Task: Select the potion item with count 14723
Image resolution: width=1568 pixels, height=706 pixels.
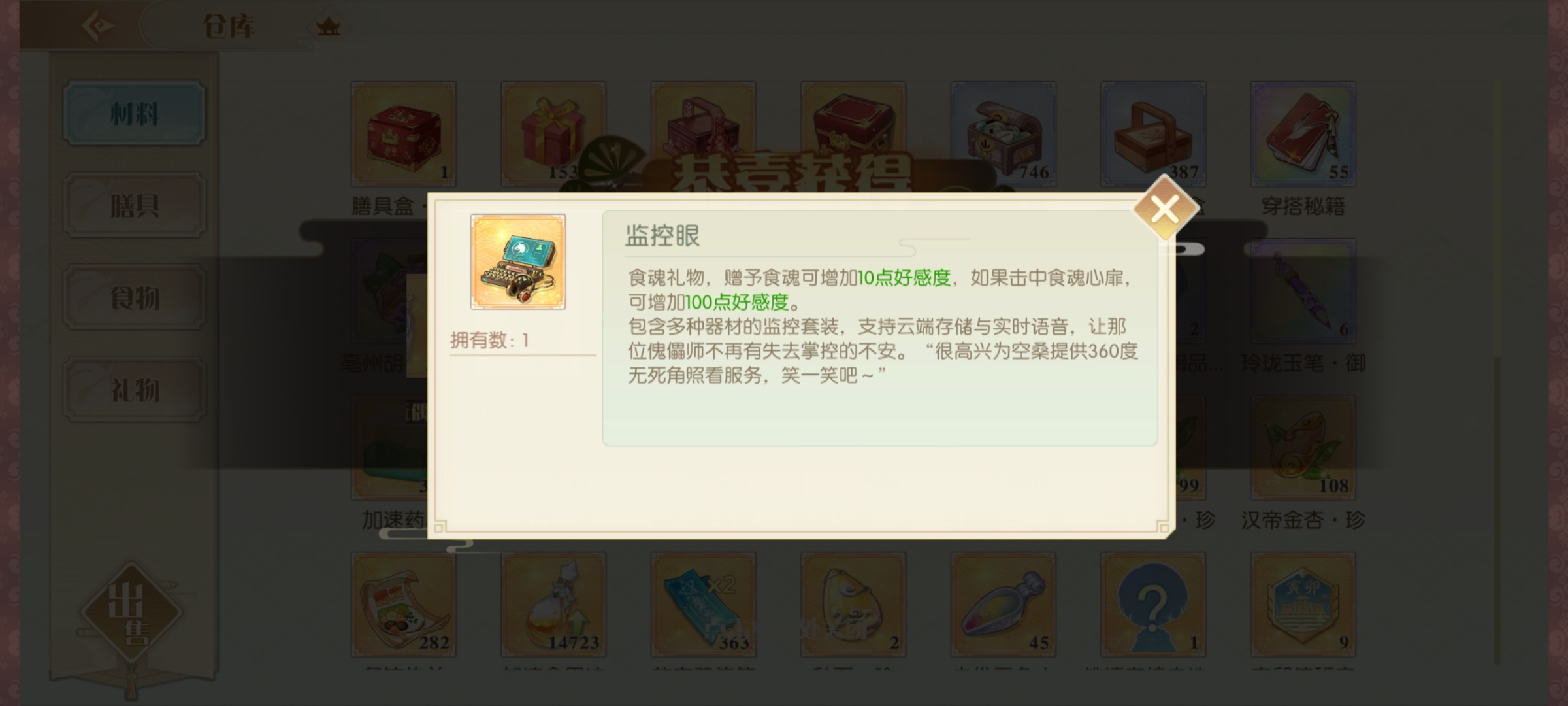Action: coord(553,605)
